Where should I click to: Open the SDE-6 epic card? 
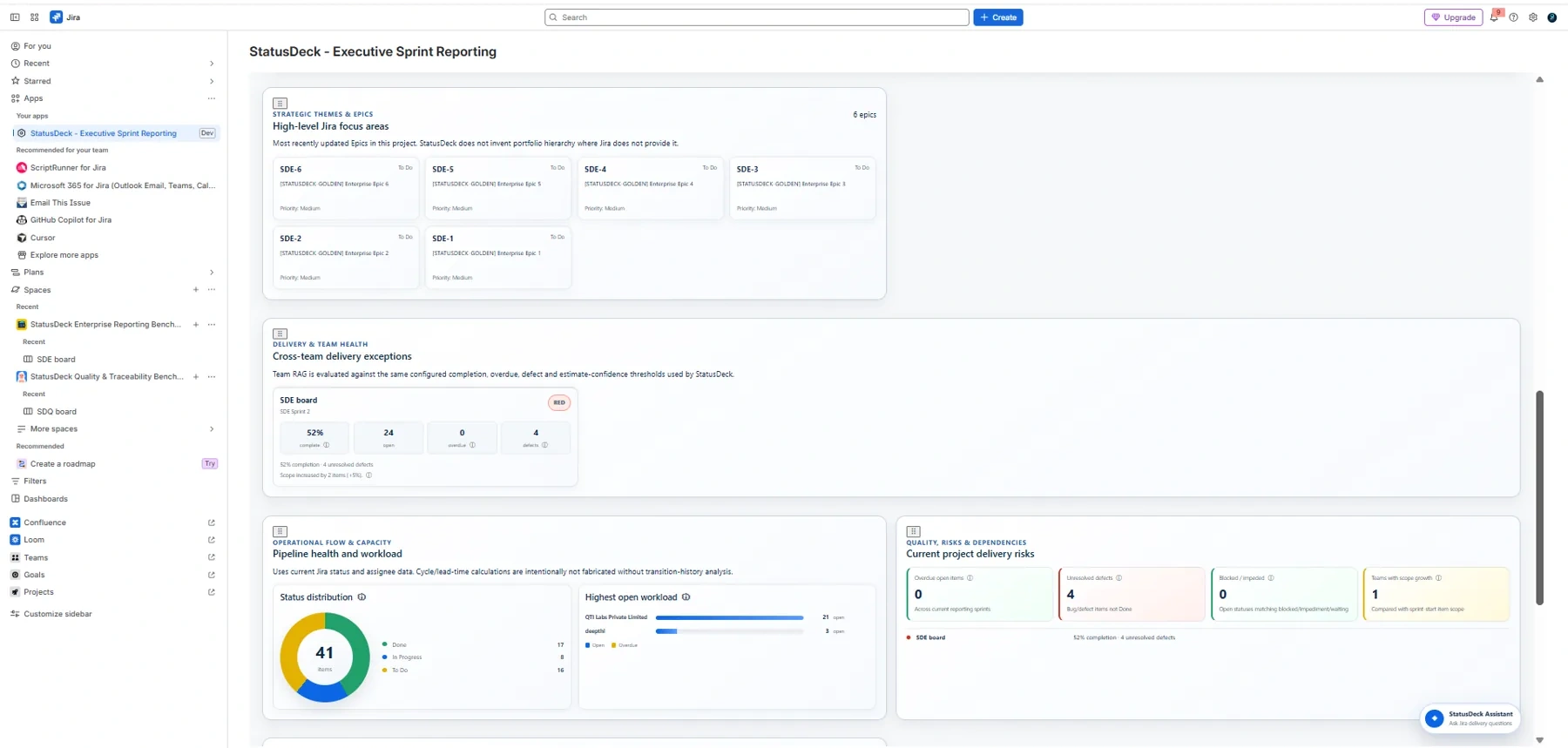click(x=346, y=188)
